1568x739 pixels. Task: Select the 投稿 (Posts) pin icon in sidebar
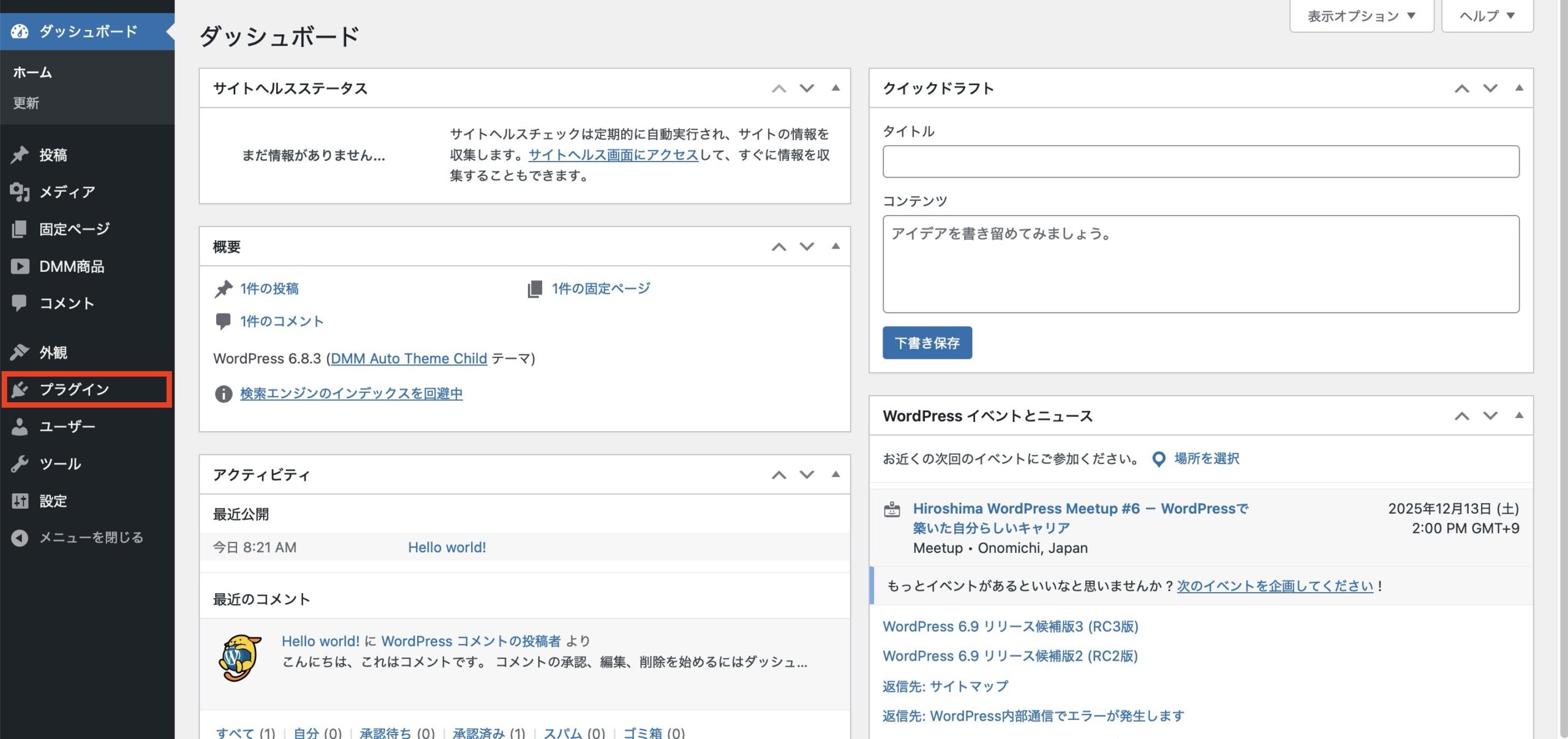click(20, 155)
